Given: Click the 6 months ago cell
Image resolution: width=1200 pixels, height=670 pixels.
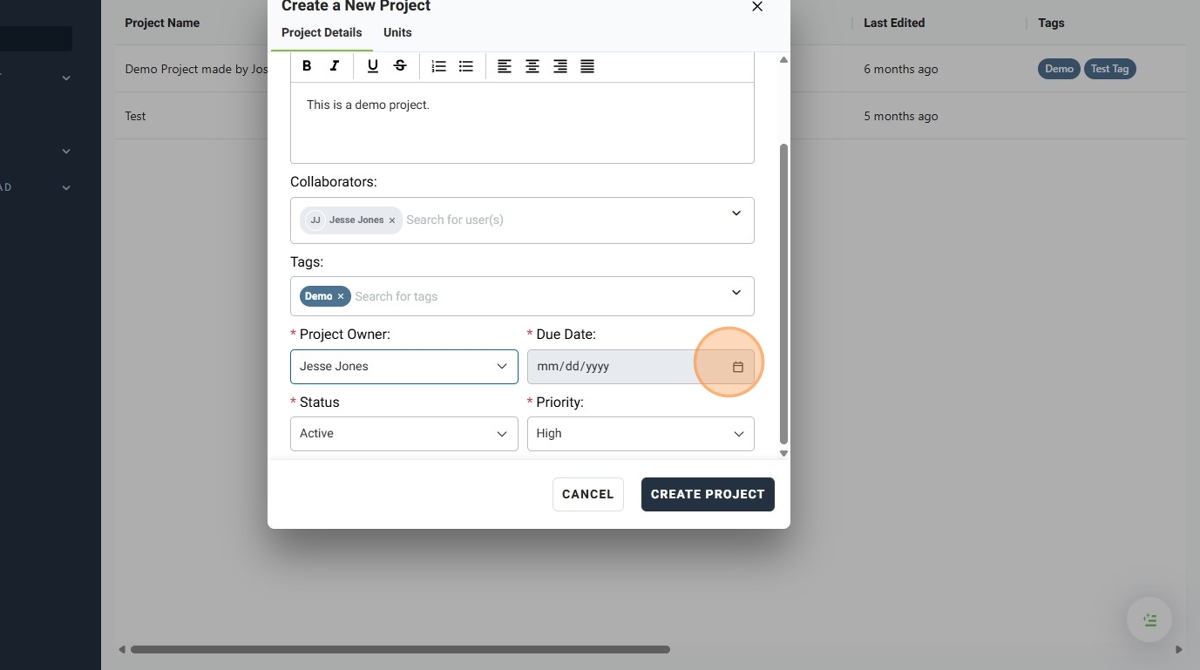Looking at the screenshot, I should 901,69.
